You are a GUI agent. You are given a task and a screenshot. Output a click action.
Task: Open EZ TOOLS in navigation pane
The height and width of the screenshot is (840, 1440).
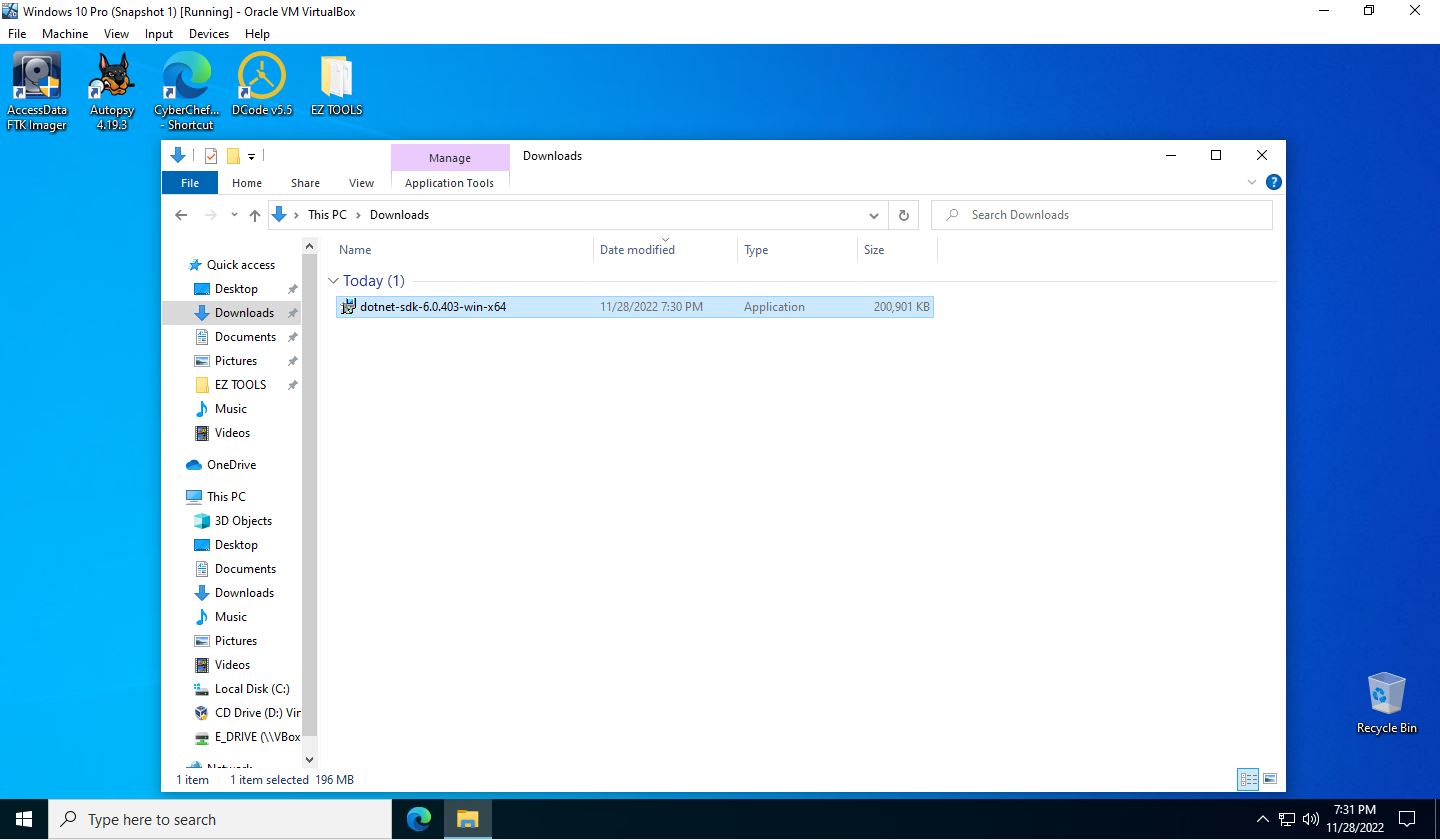[x=240, y=385]
